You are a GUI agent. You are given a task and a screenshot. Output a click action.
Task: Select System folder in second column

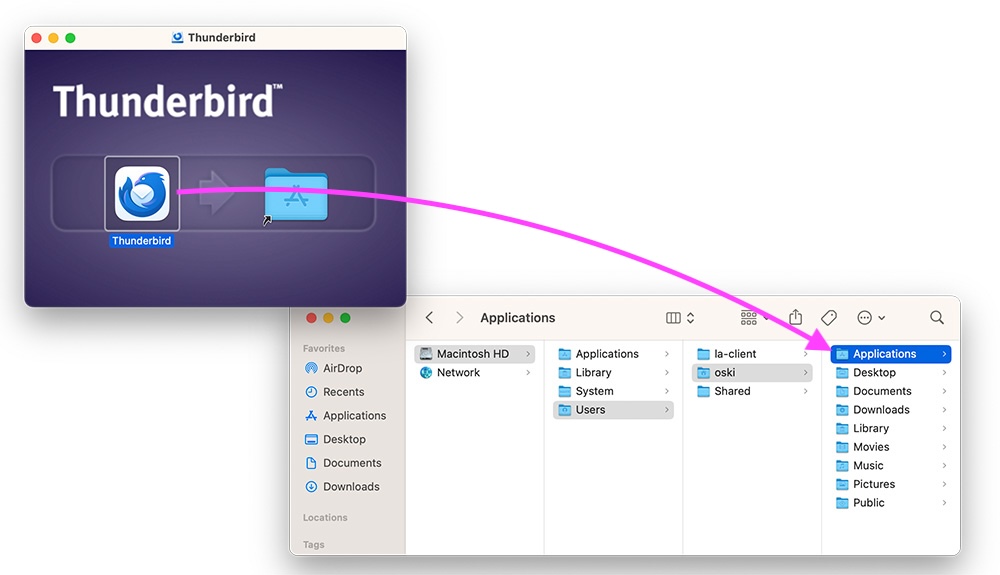tap(614, 391)
